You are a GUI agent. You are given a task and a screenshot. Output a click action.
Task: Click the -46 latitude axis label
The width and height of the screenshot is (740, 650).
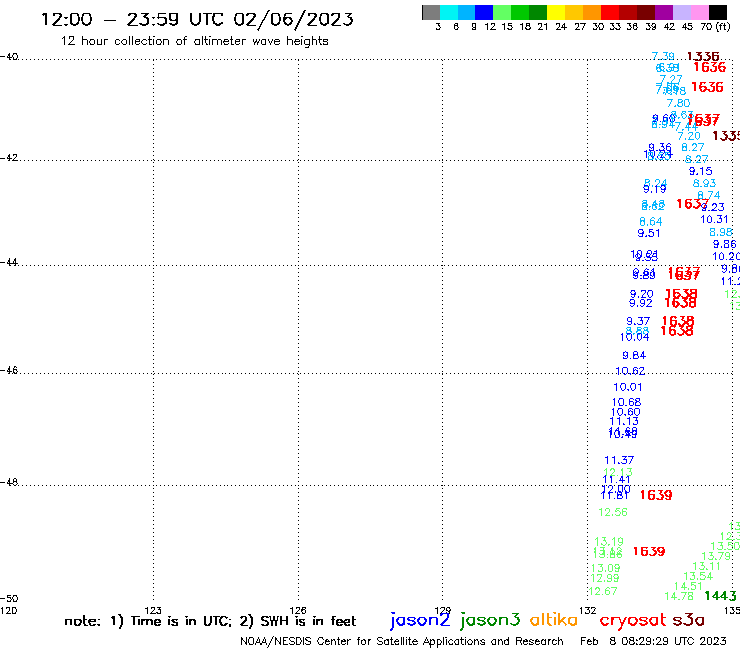point(9,370)
